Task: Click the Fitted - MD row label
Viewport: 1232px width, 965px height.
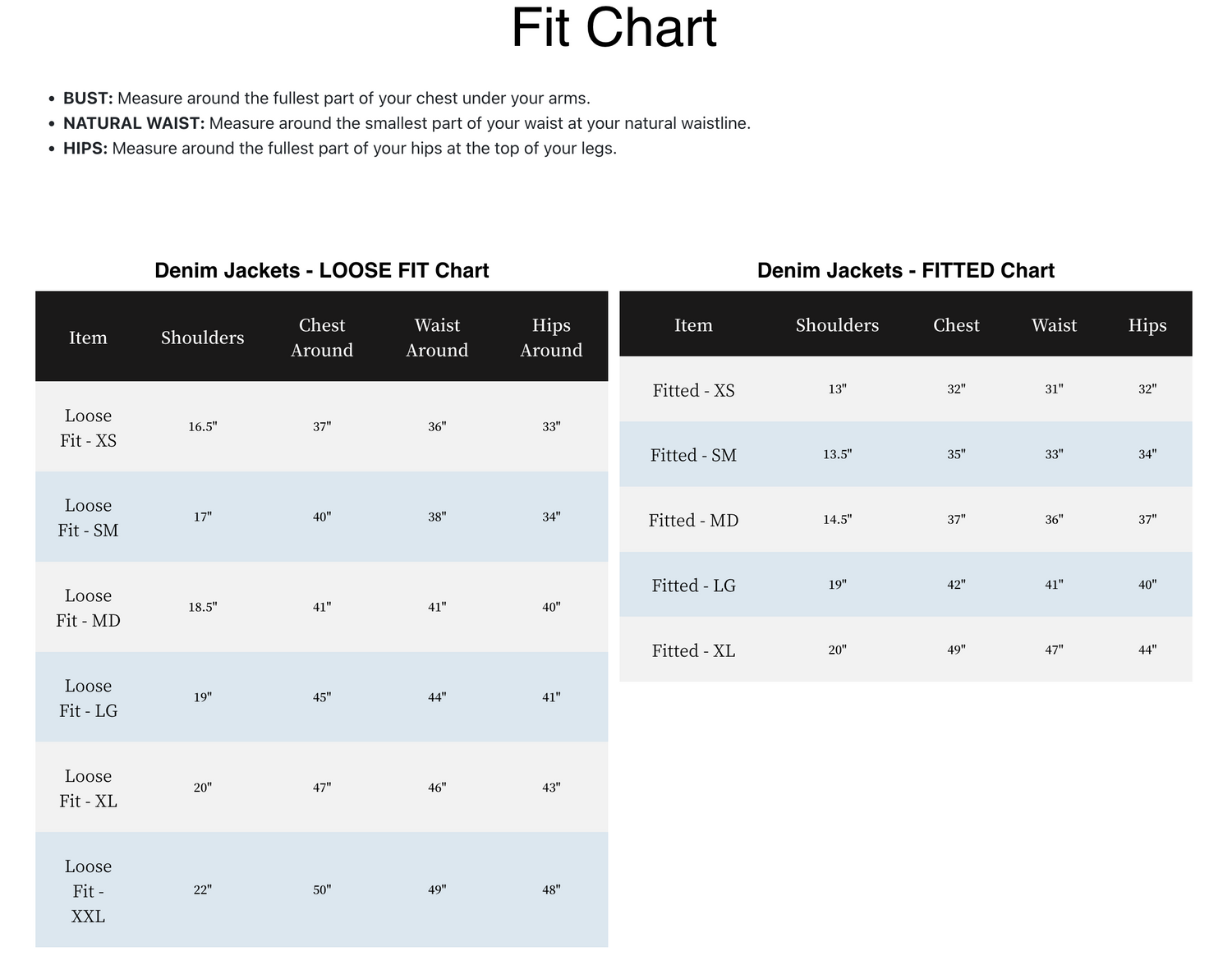Action: [694, 520]
